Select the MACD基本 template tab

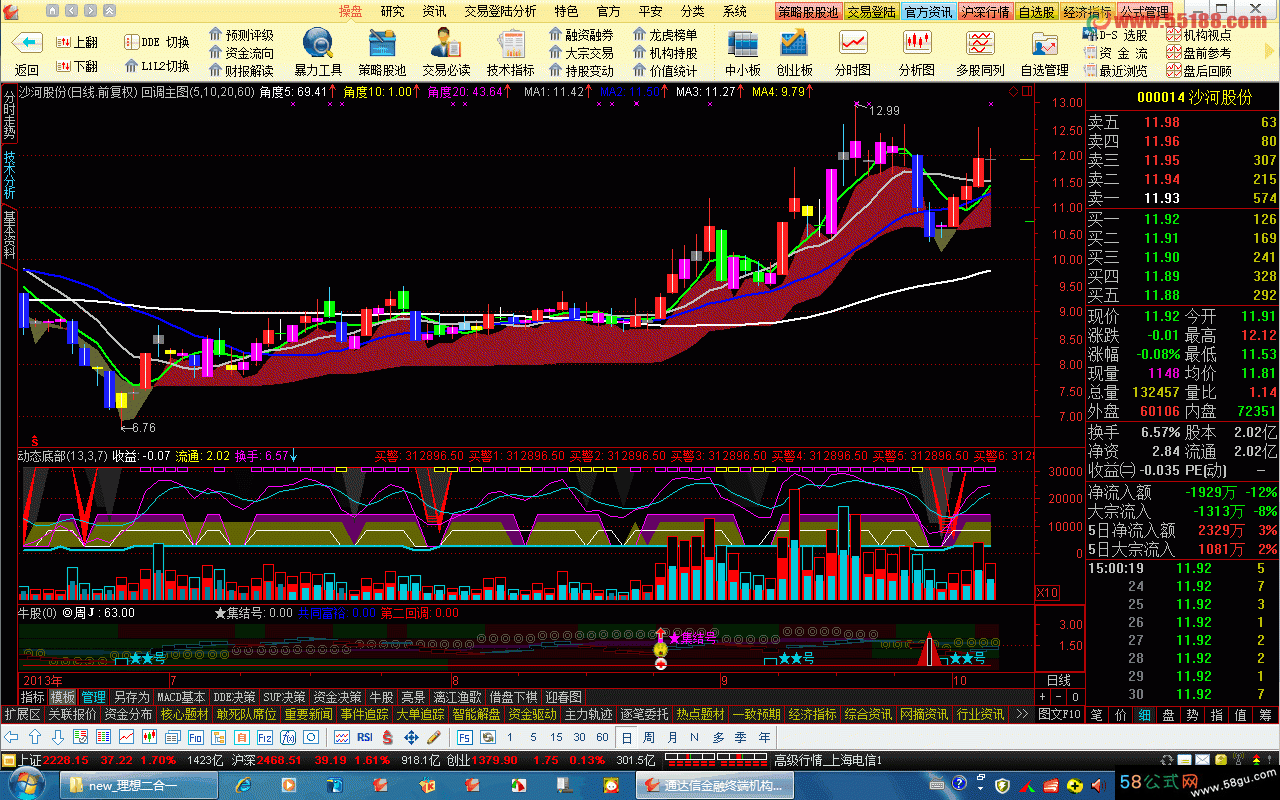click(x=181, y=697)
